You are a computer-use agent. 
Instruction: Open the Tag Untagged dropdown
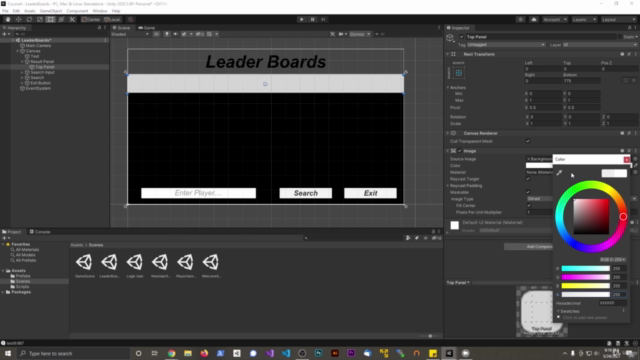(x=506, y=44)
